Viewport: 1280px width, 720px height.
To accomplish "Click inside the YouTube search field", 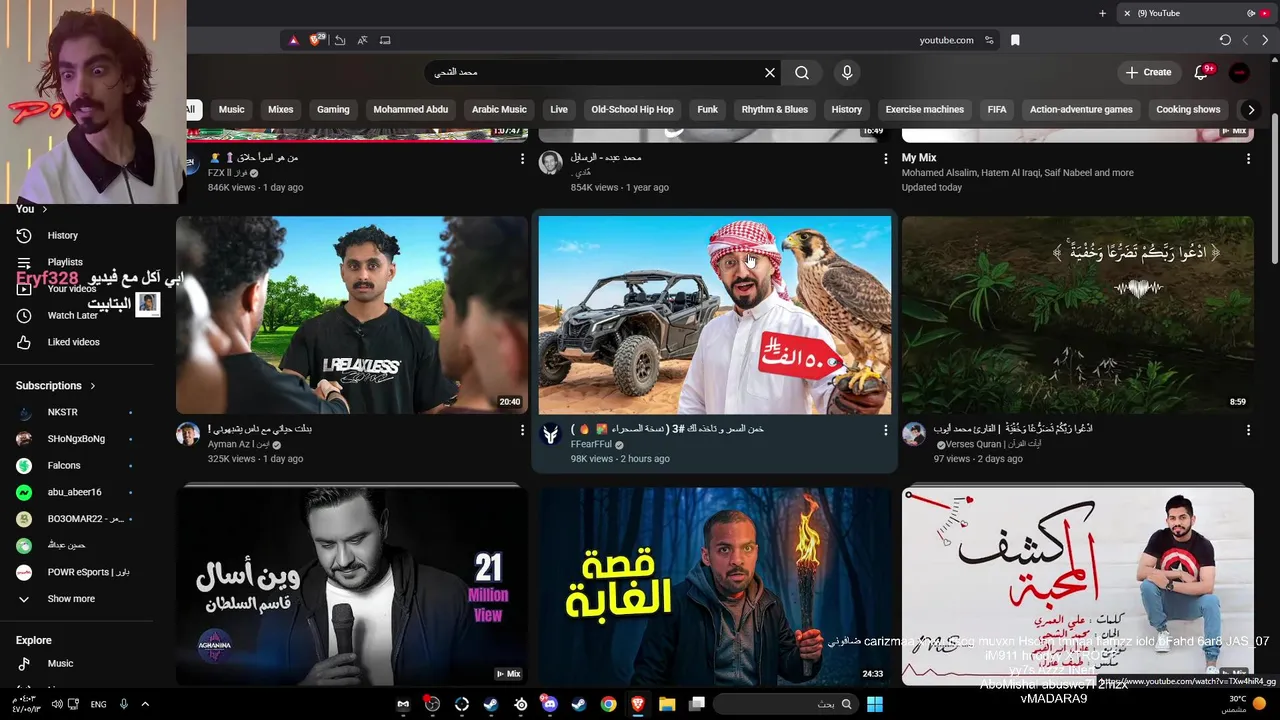I will tap(600, 72).
